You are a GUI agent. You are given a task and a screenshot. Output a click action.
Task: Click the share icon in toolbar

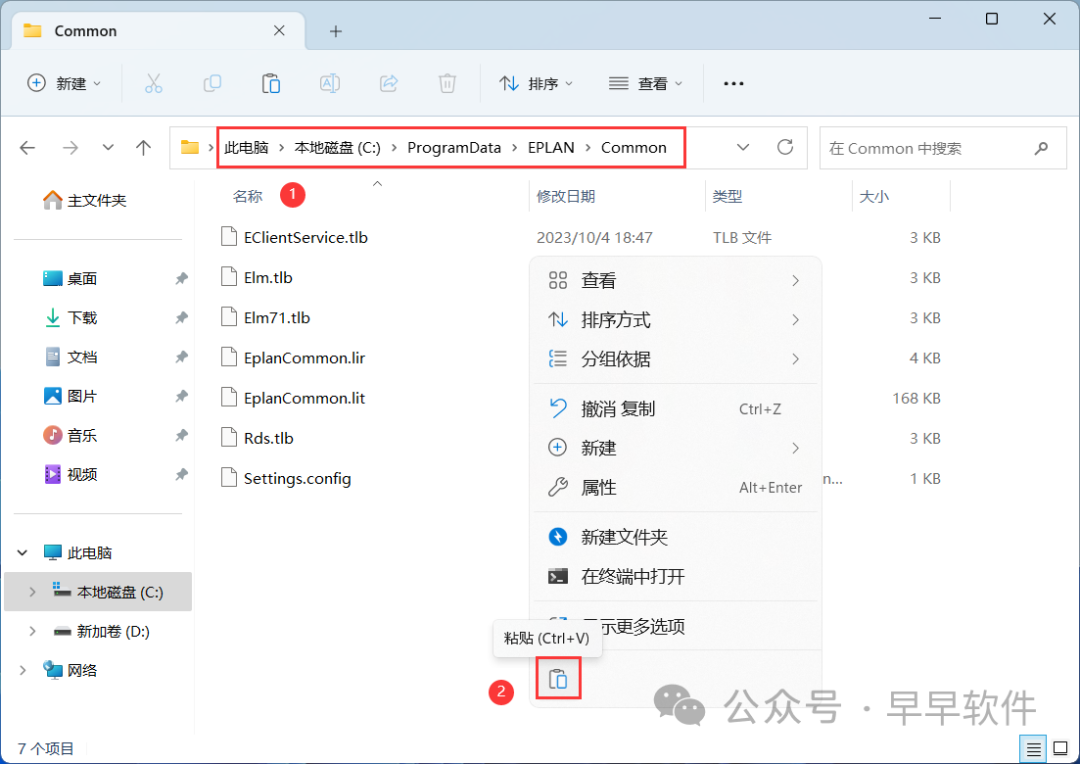click(389, 84)
